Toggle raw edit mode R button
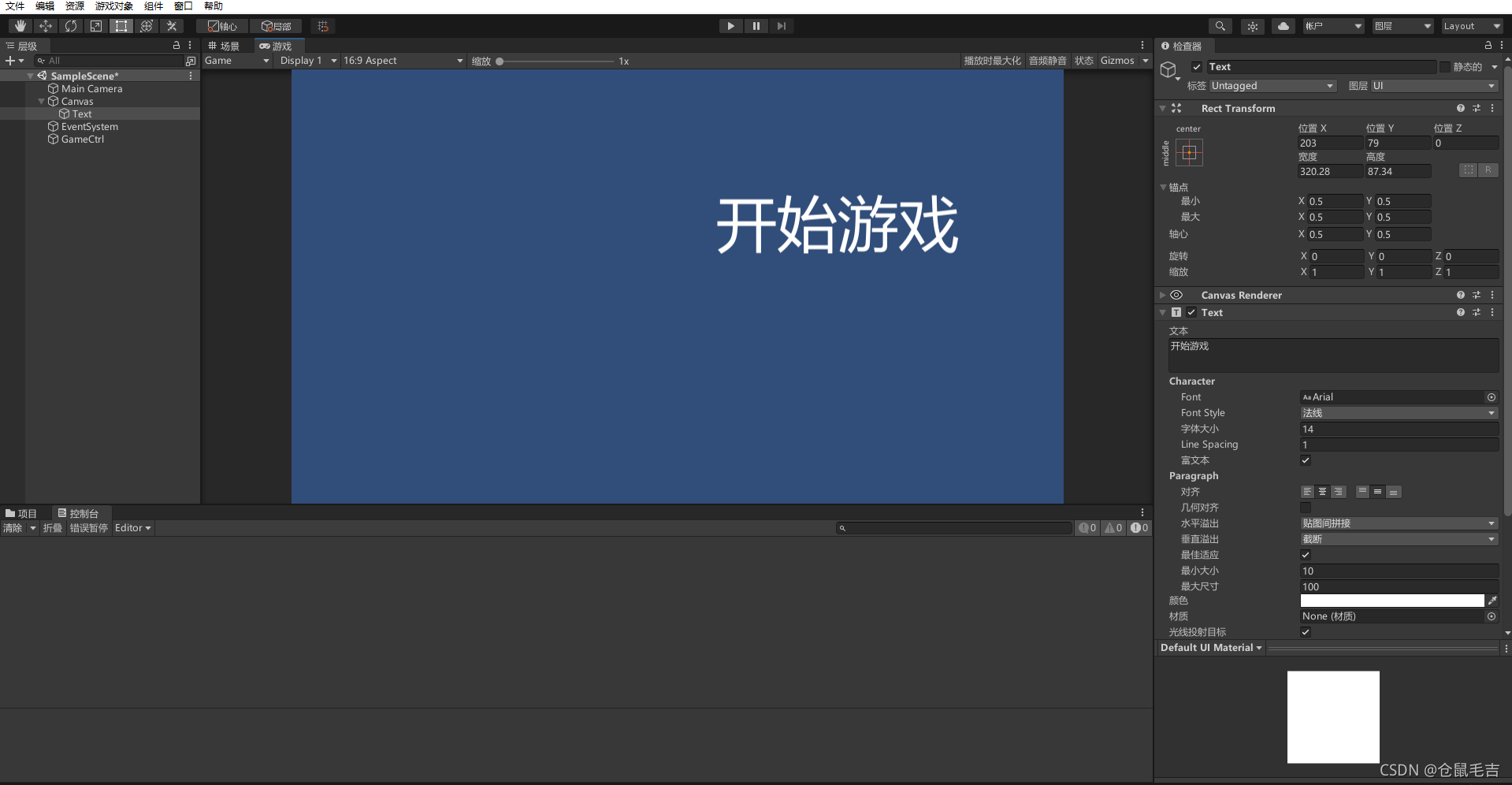The width and height of the screenshot is (1512, 785). (x=1488, y=169)
